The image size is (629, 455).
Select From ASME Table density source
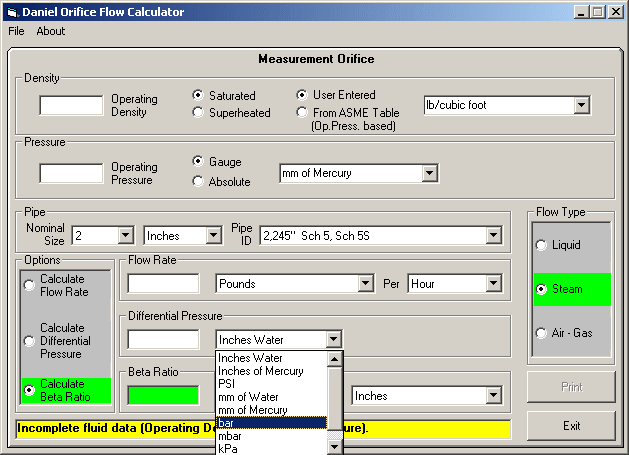coord(303,113)
